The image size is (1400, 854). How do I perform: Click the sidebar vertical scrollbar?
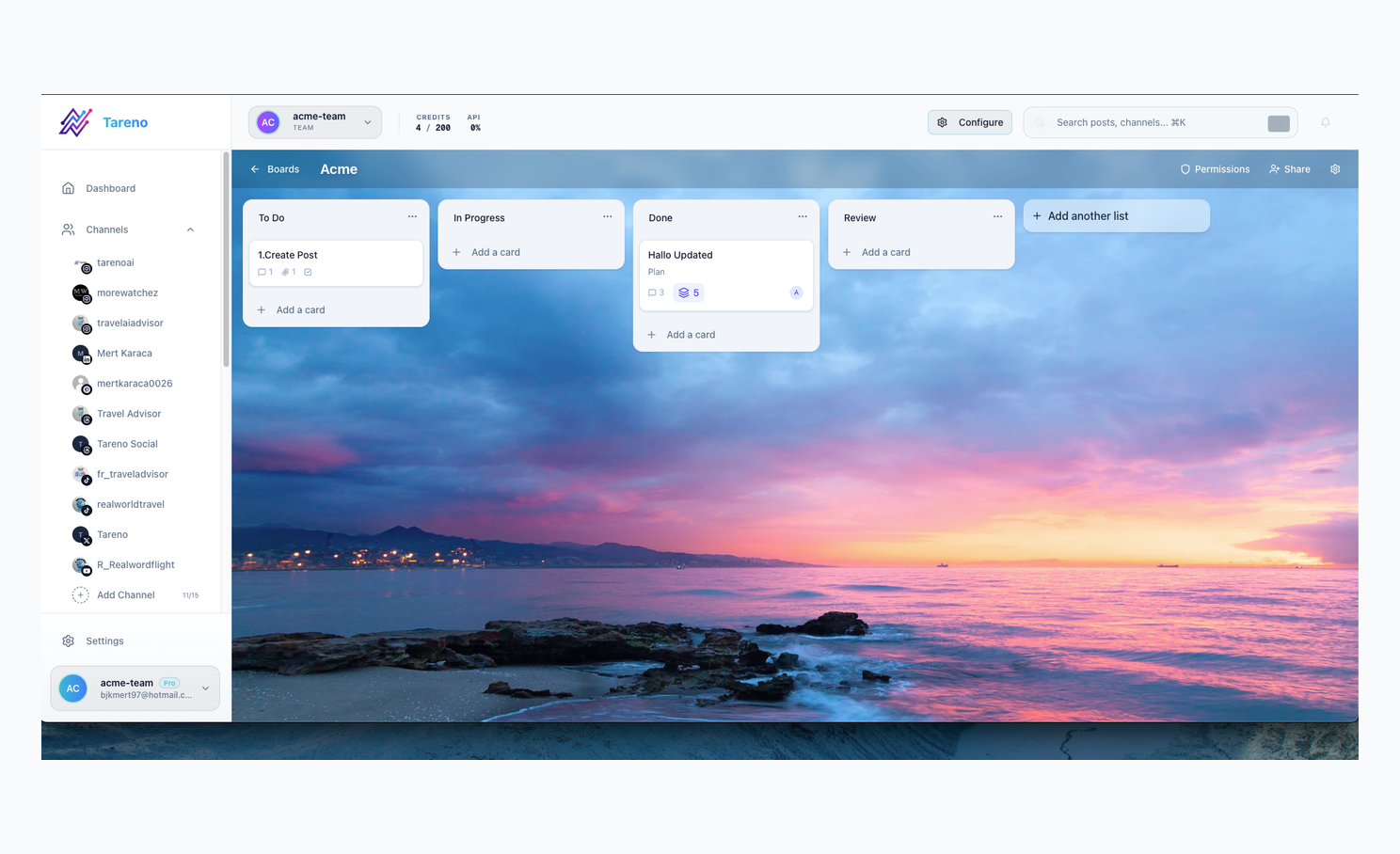tap(226, 259)
